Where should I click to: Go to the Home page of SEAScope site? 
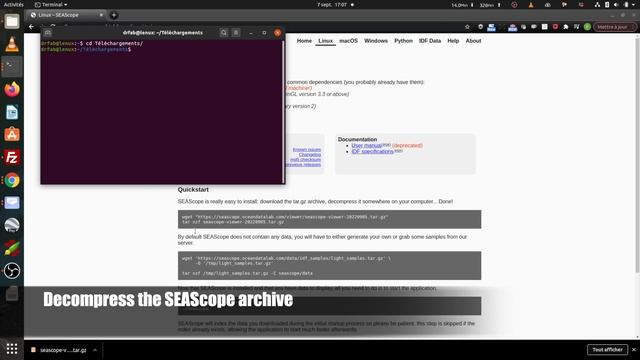304,41
